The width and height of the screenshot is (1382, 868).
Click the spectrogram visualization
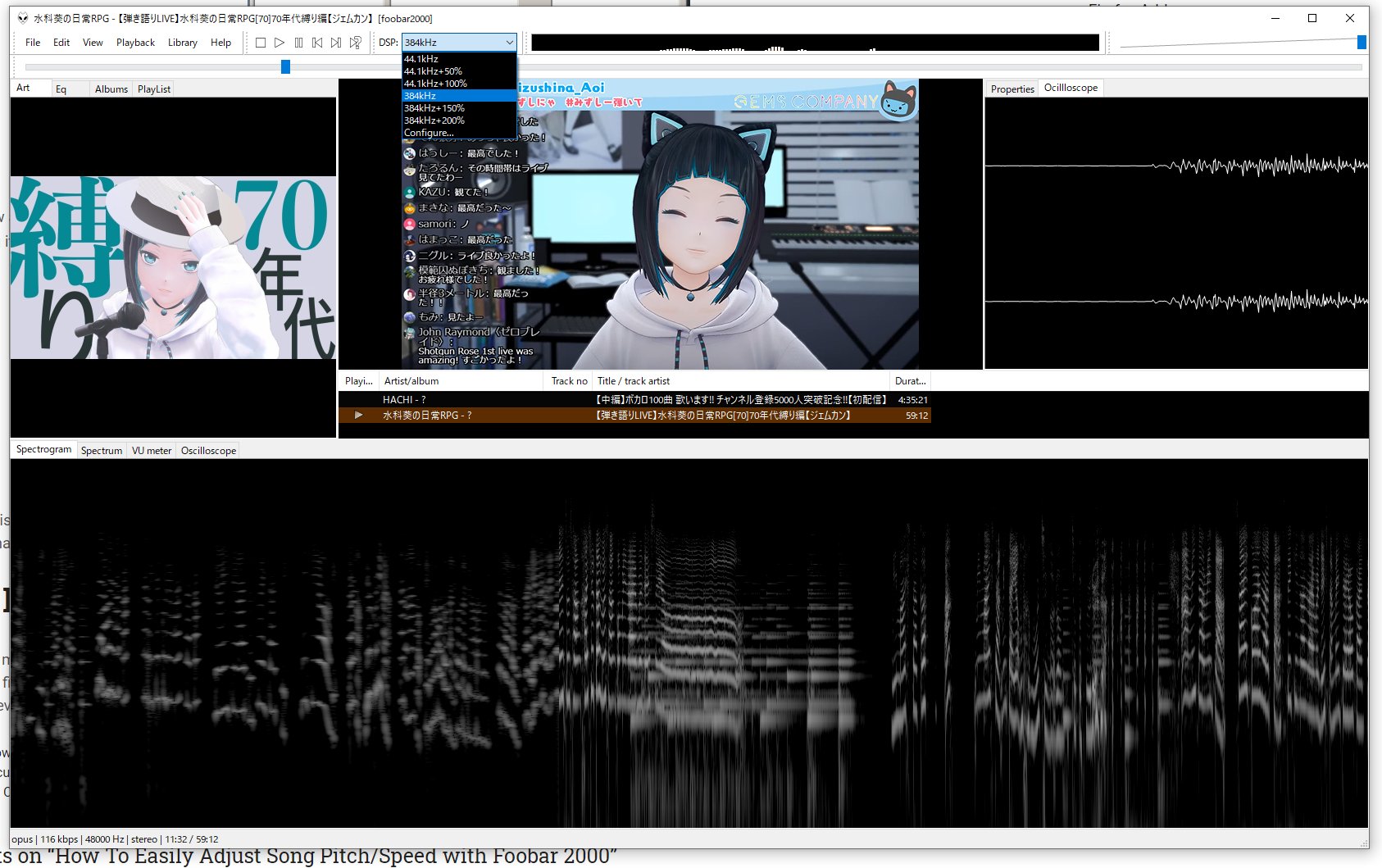(689, 643)
